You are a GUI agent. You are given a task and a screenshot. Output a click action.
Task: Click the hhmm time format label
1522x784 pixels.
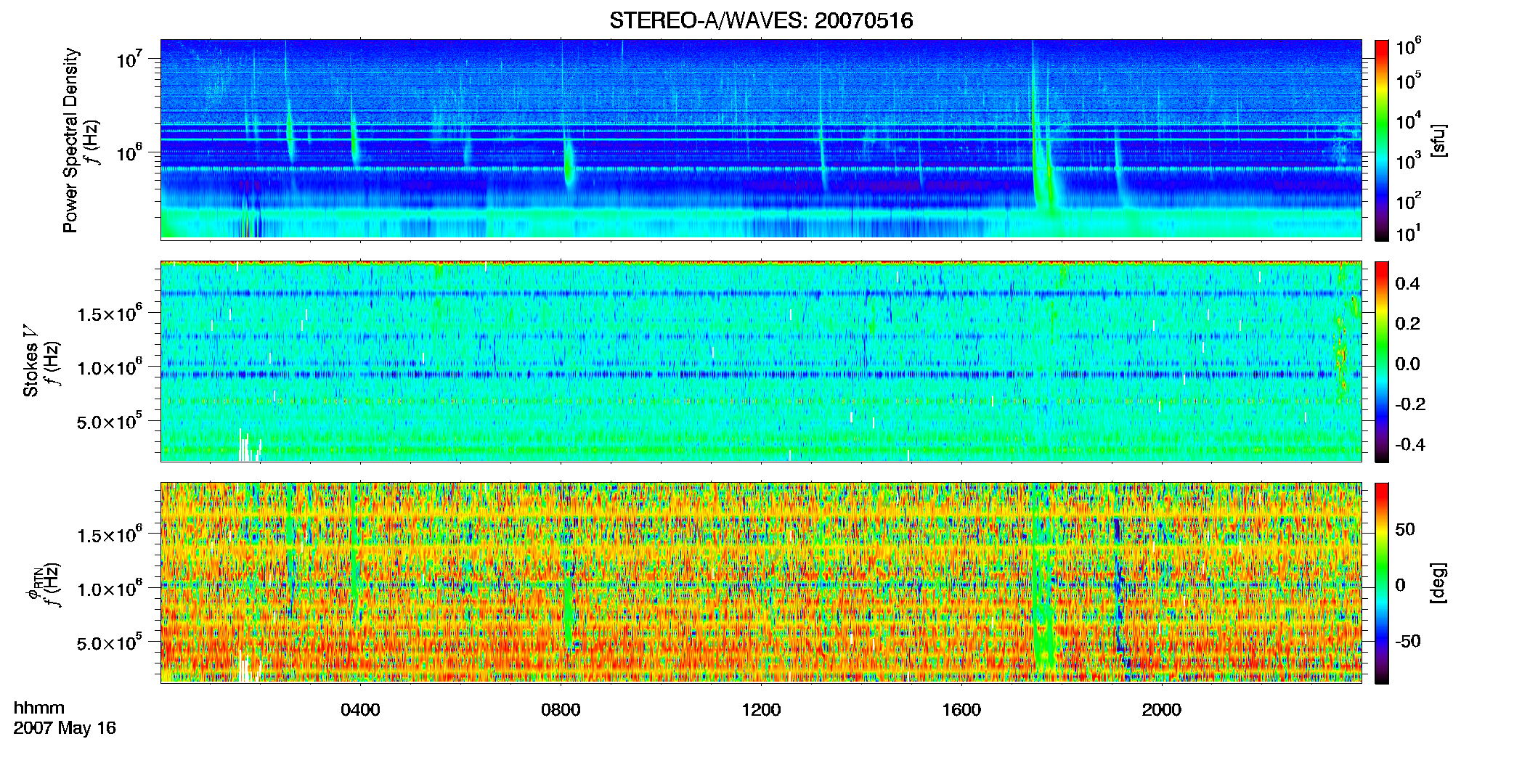point(39,708)
